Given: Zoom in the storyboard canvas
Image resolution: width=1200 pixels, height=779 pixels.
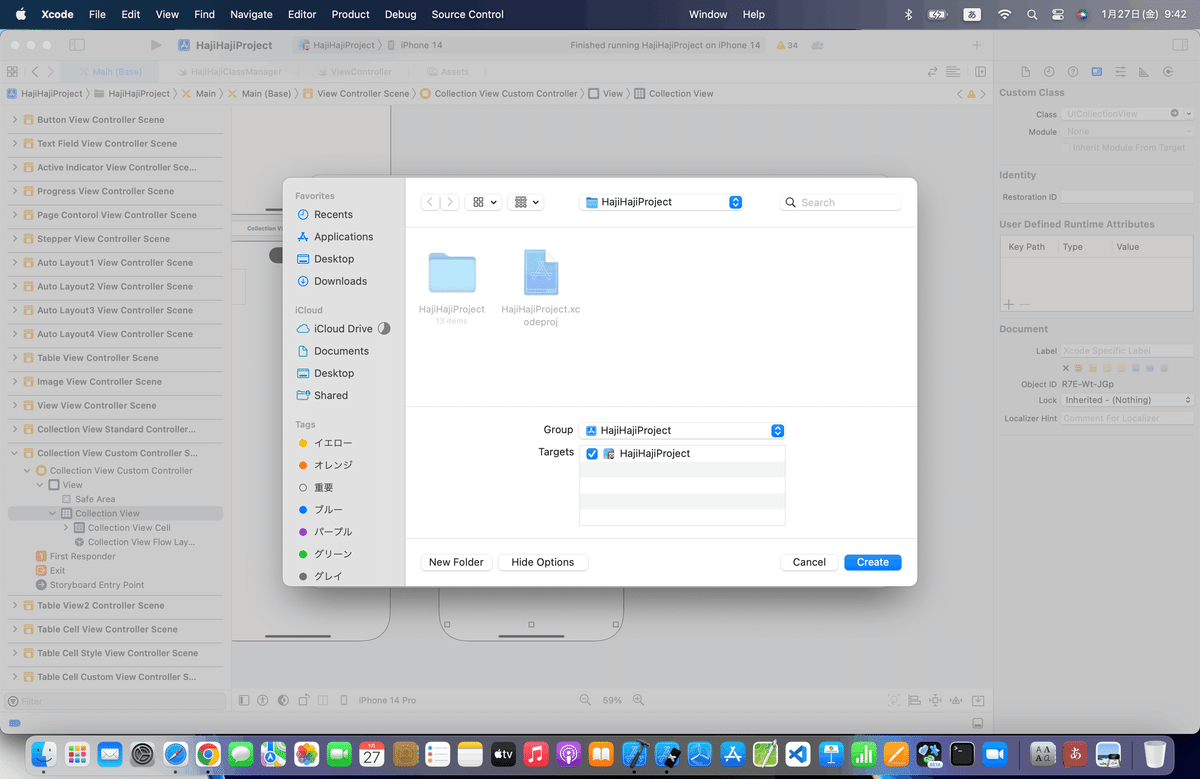Looking at the screenshot, I should pos(638,701).
